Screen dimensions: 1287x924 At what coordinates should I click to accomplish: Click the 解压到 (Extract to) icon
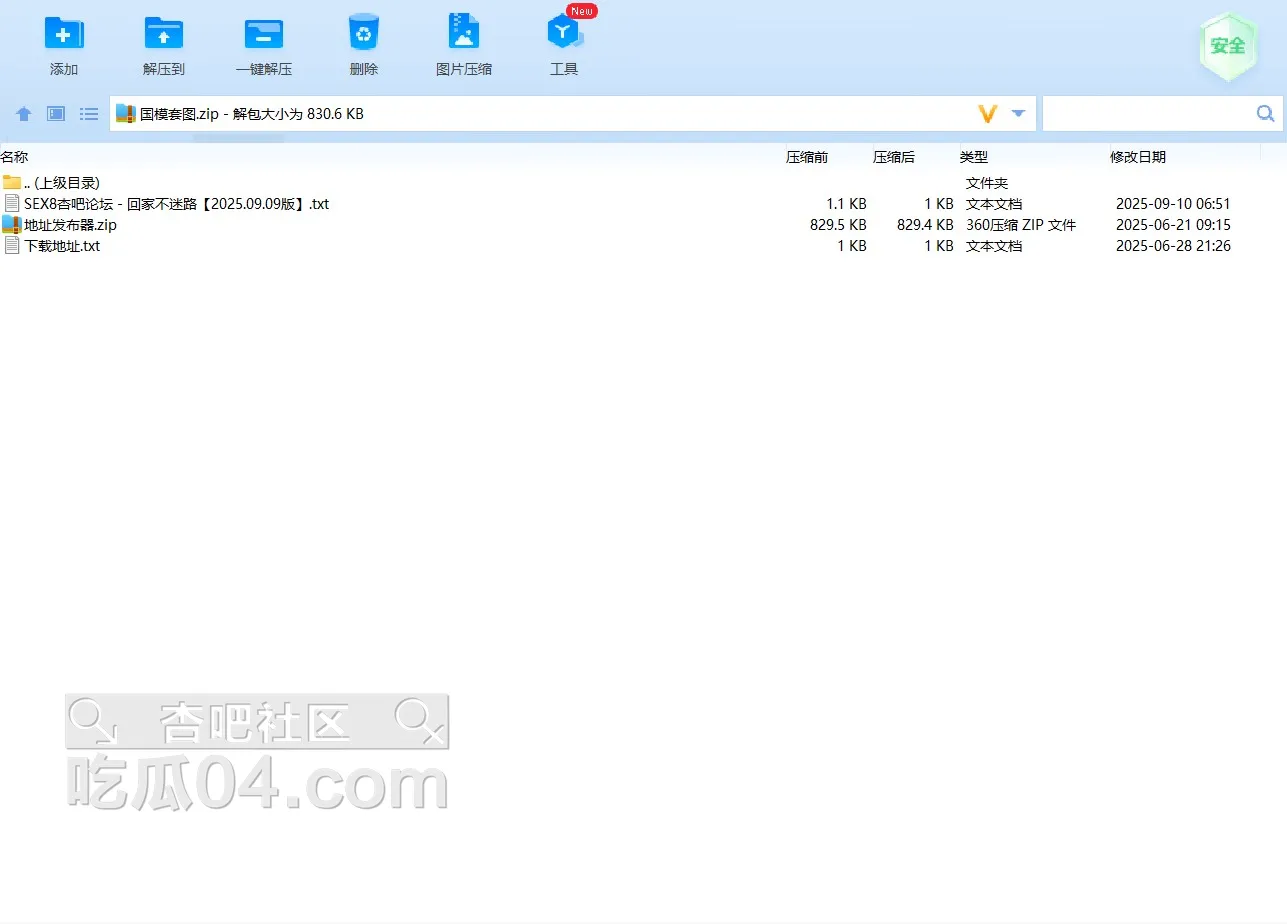pos(164,35)
